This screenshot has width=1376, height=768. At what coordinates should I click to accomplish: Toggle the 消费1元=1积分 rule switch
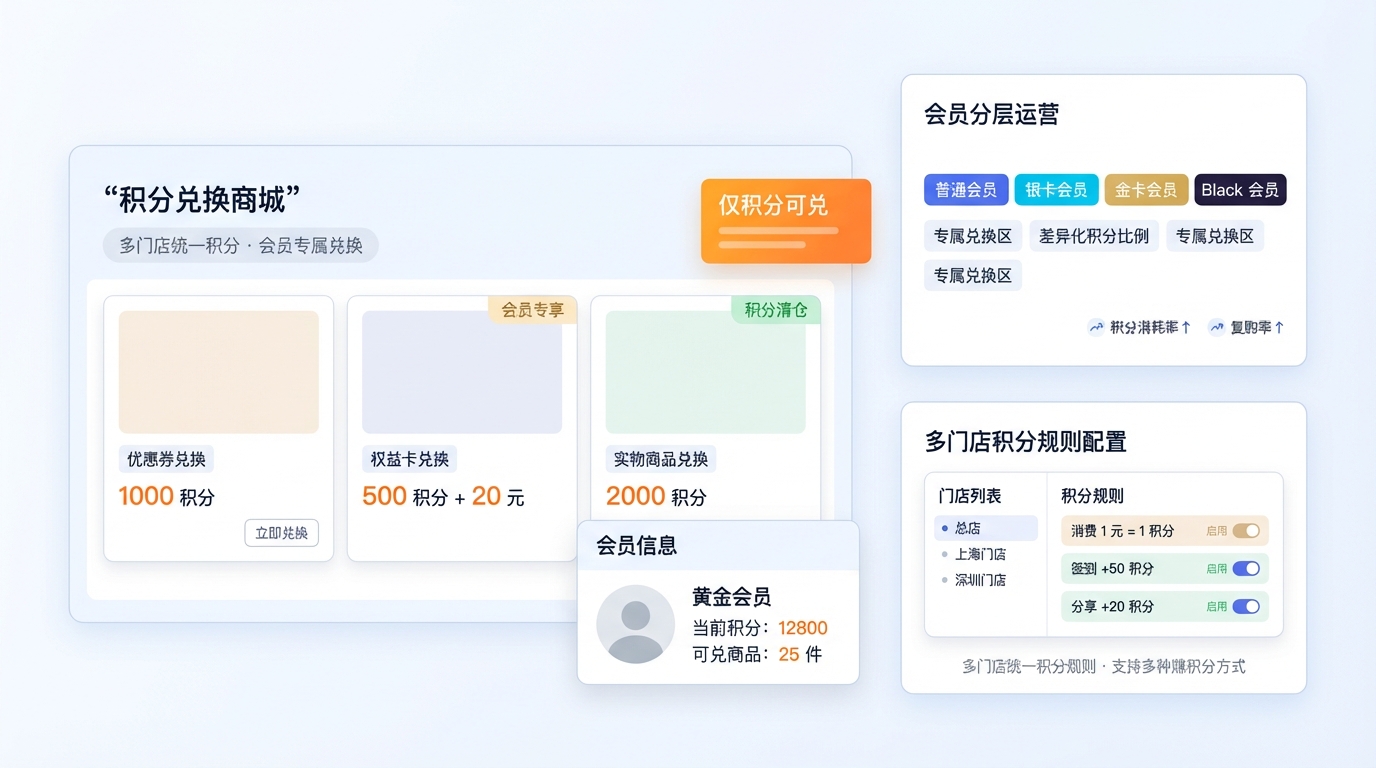point(1245,531)
